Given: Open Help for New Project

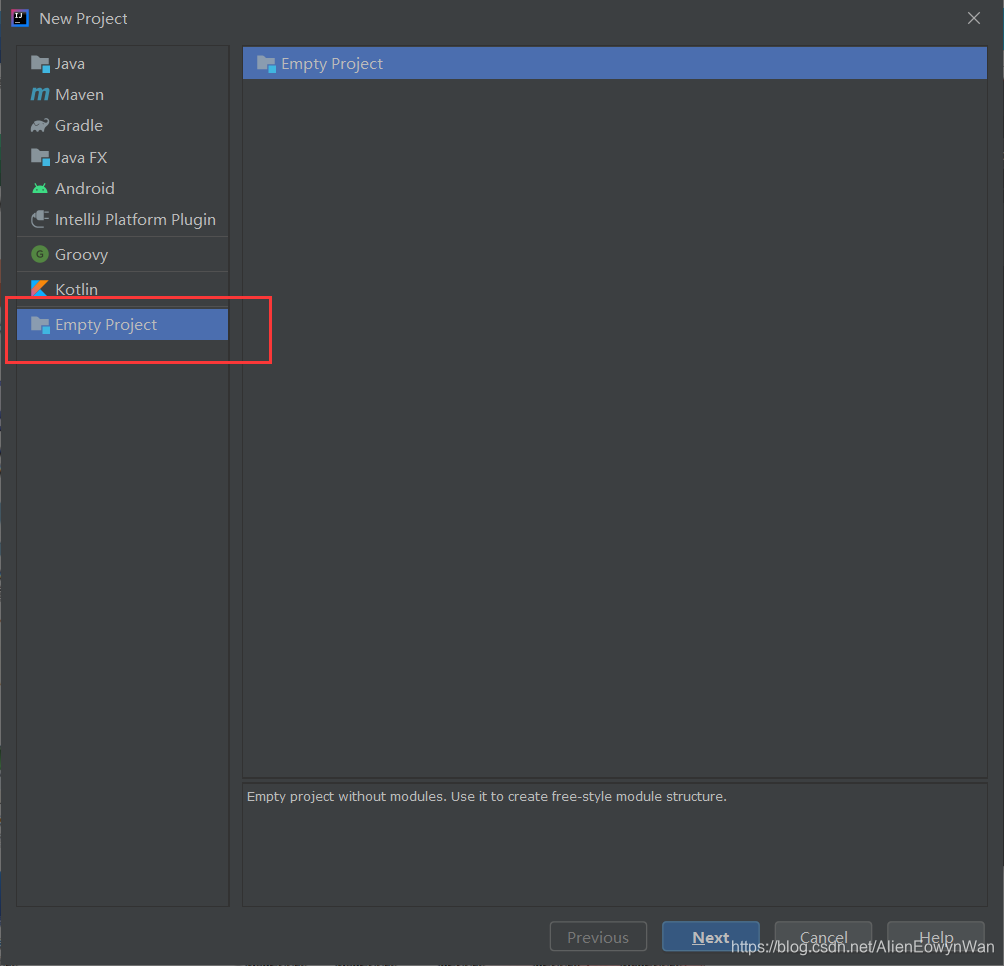Looking at the screenshot, I should pyautogui.click(x=935, y=937).
